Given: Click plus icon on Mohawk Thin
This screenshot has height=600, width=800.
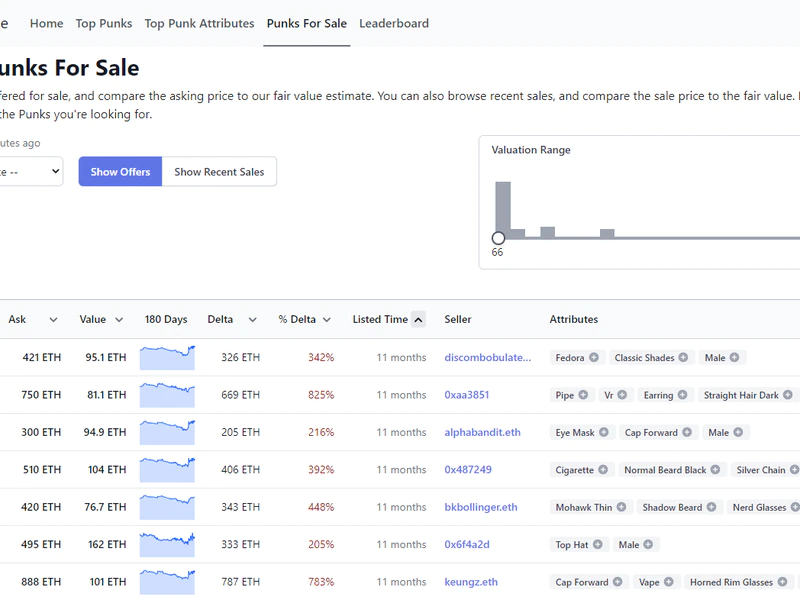Looking at the screenshot, I should tap(621, 507).
